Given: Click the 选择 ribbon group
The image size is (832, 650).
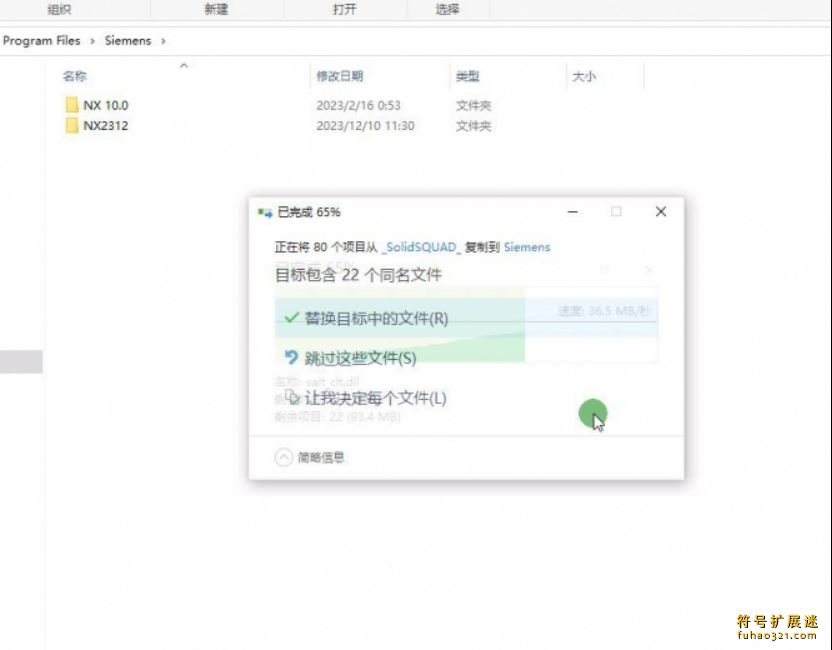Looking at the screenshot, I should (447, 9).
